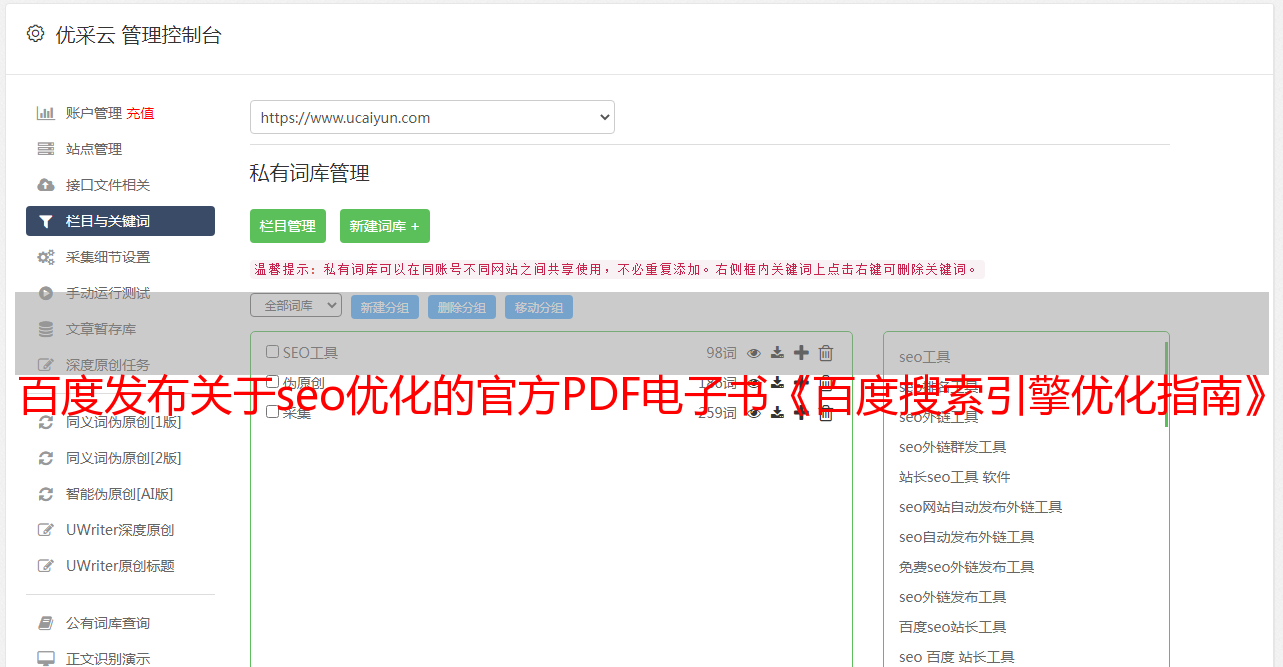The width and height of the screenshot is (1283, 667).
Task: Open 账户管理 via its bar chart icon
Action: (45, 113)
